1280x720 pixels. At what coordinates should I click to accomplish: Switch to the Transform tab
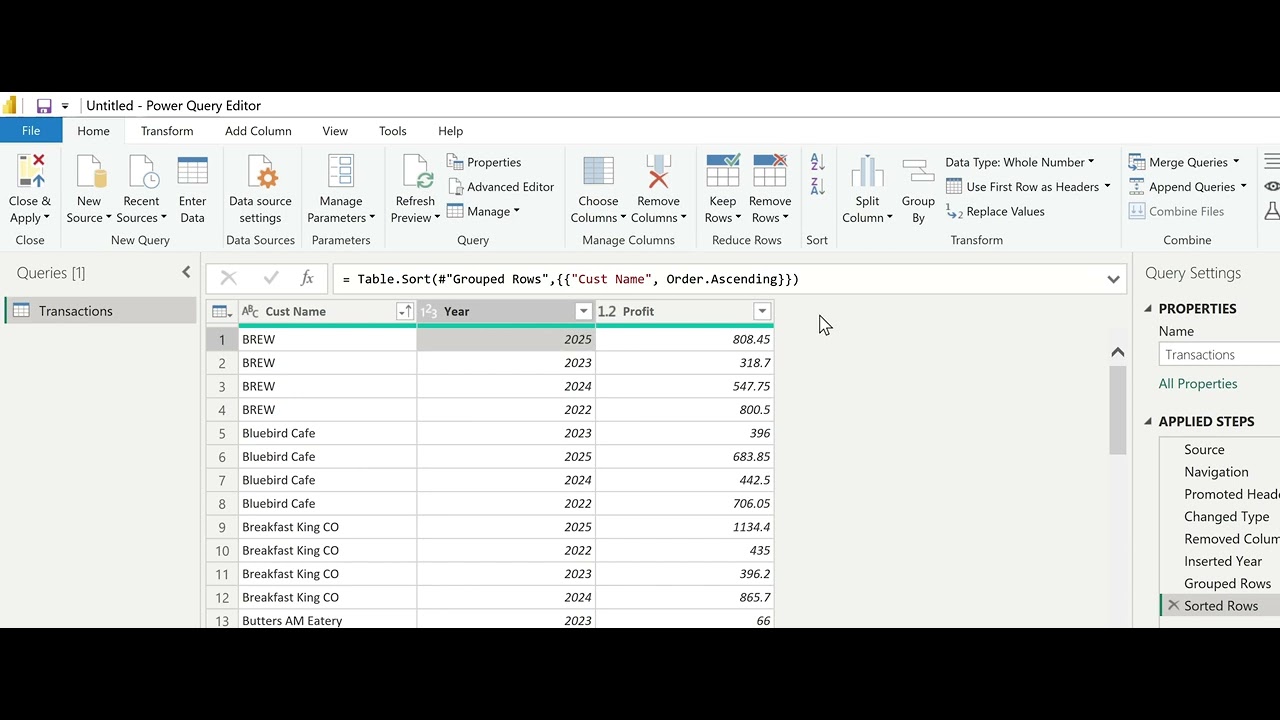click(167, 131)
